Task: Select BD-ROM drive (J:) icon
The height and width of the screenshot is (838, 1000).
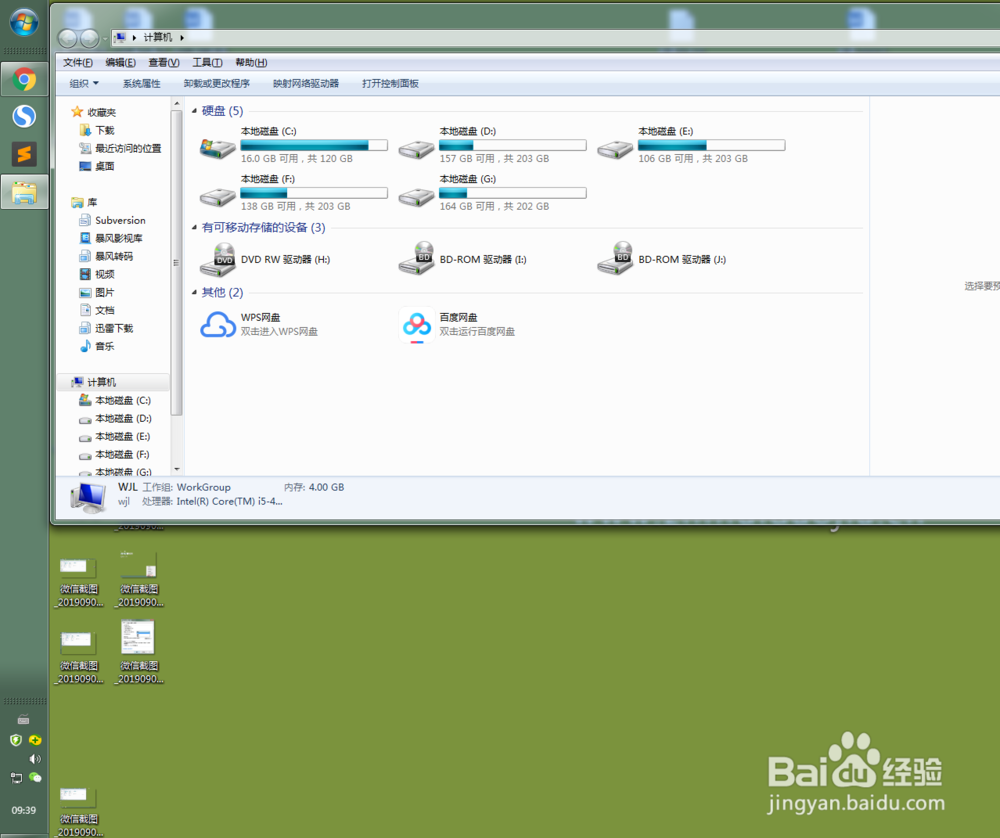Action: (615, 259)
